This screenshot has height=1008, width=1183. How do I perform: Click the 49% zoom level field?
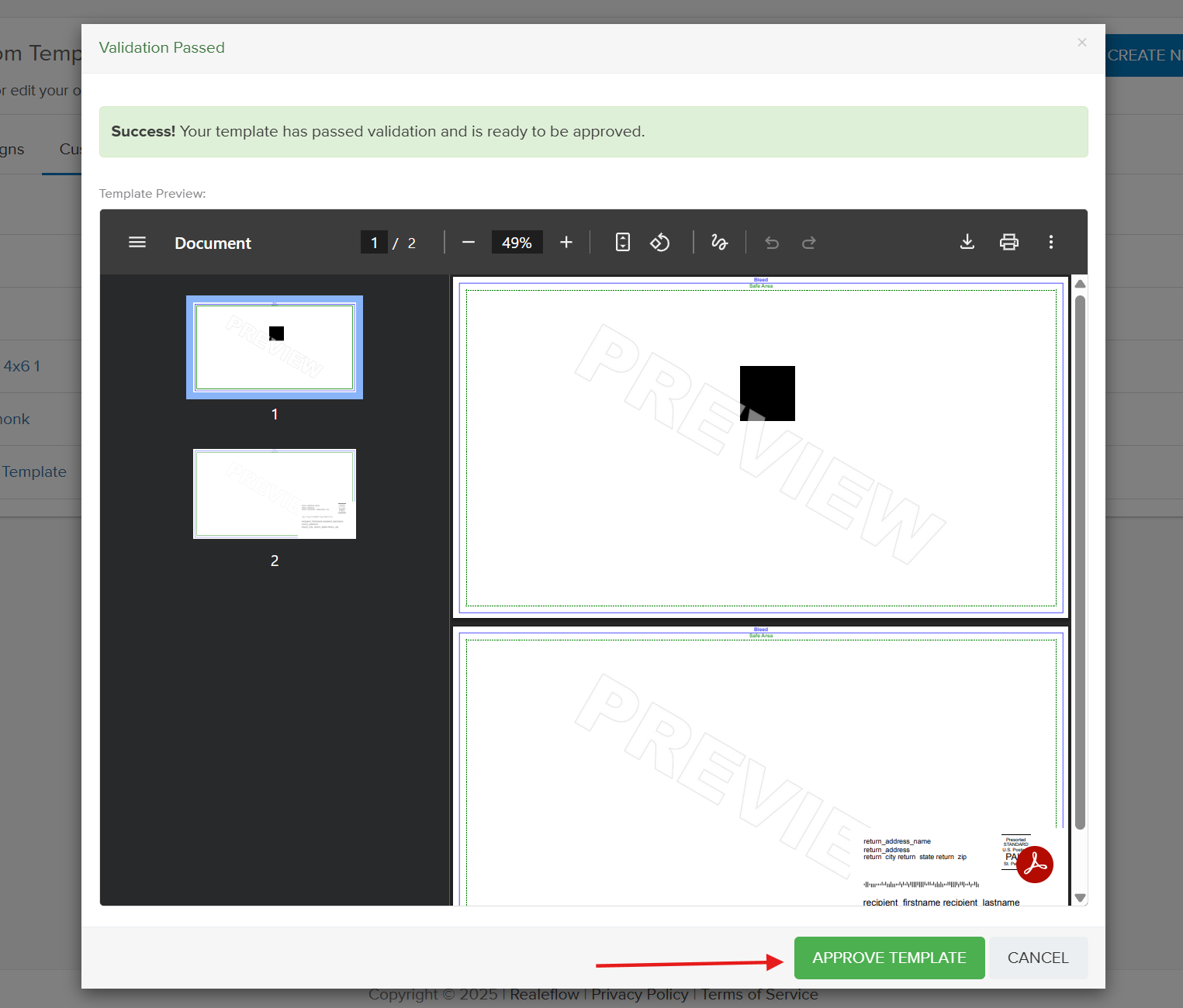[517, 243]
